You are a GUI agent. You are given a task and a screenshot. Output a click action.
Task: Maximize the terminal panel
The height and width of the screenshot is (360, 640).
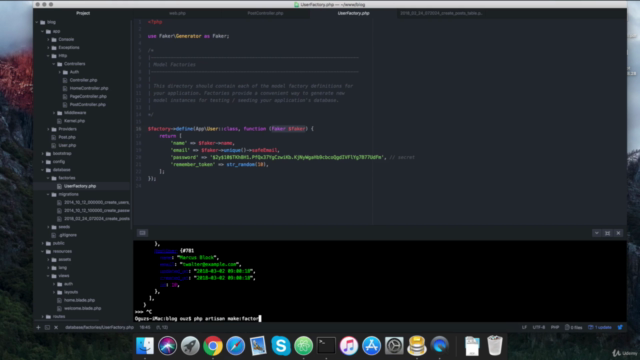(607, 233)
